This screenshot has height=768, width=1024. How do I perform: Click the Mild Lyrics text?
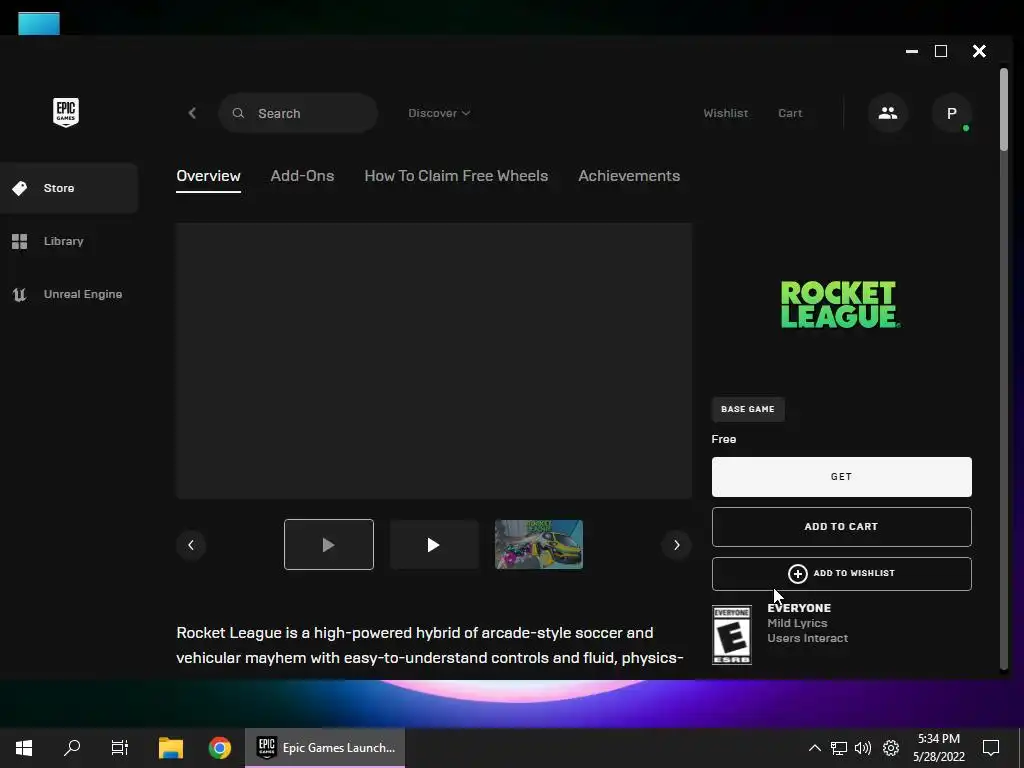pyautogui.click(x=797, y=623)
